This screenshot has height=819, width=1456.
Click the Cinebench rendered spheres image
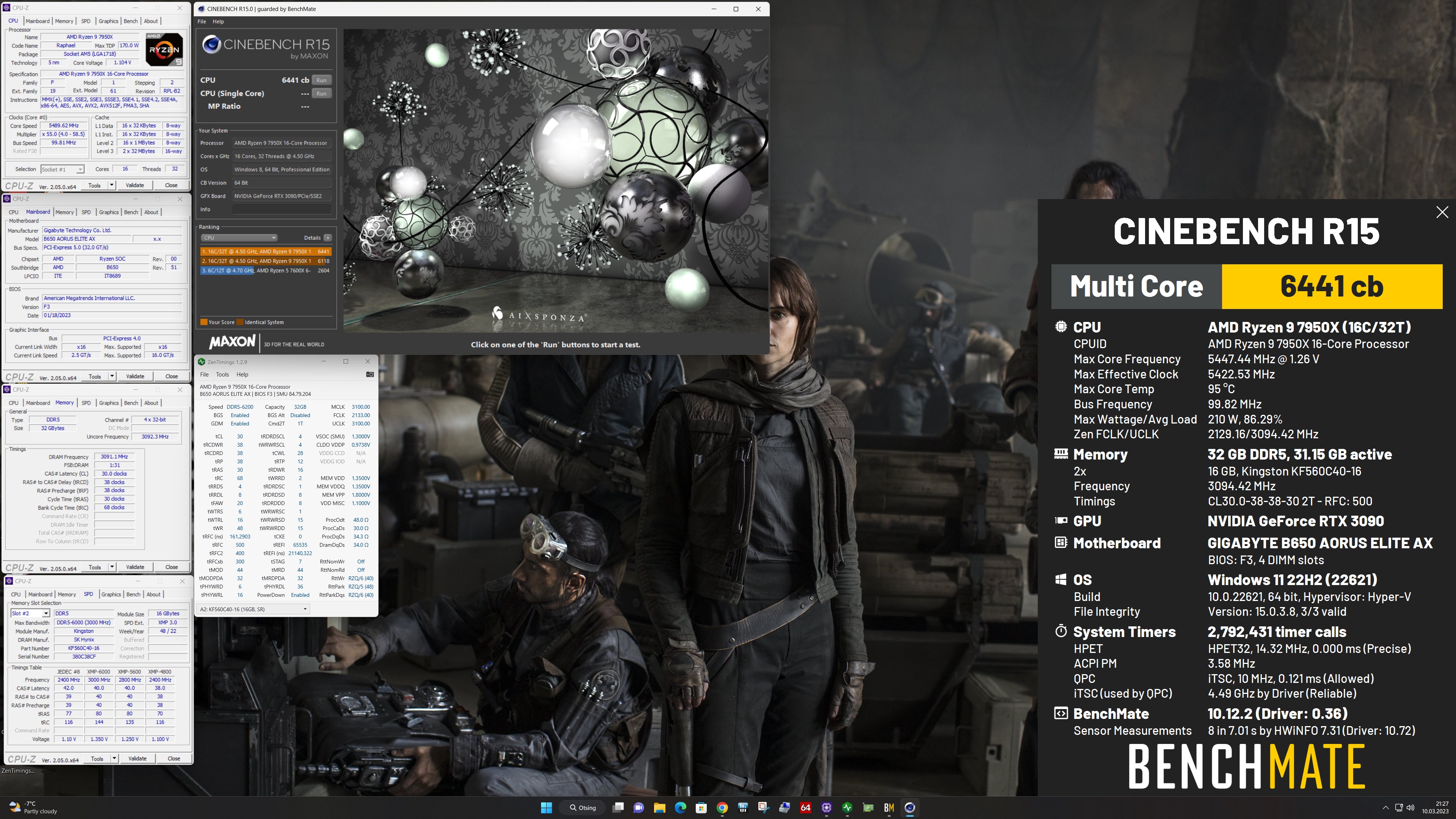(x=555, y=180)
